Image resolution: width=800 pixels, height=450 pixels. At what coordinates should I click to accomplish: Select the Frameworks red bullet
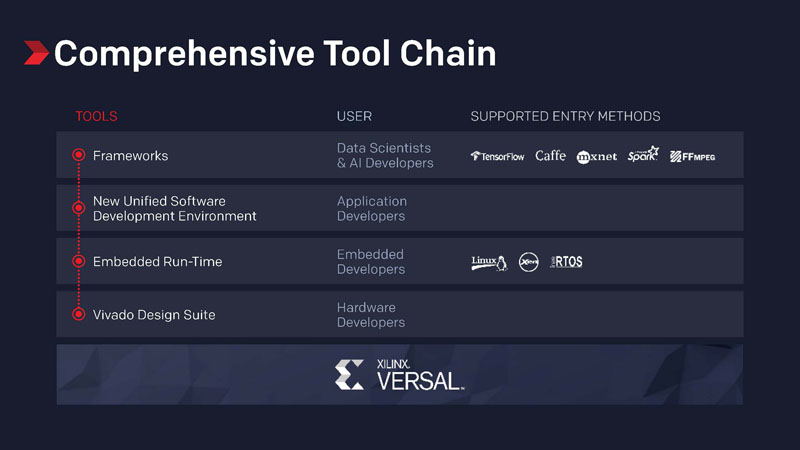click(x=79, y=155)
